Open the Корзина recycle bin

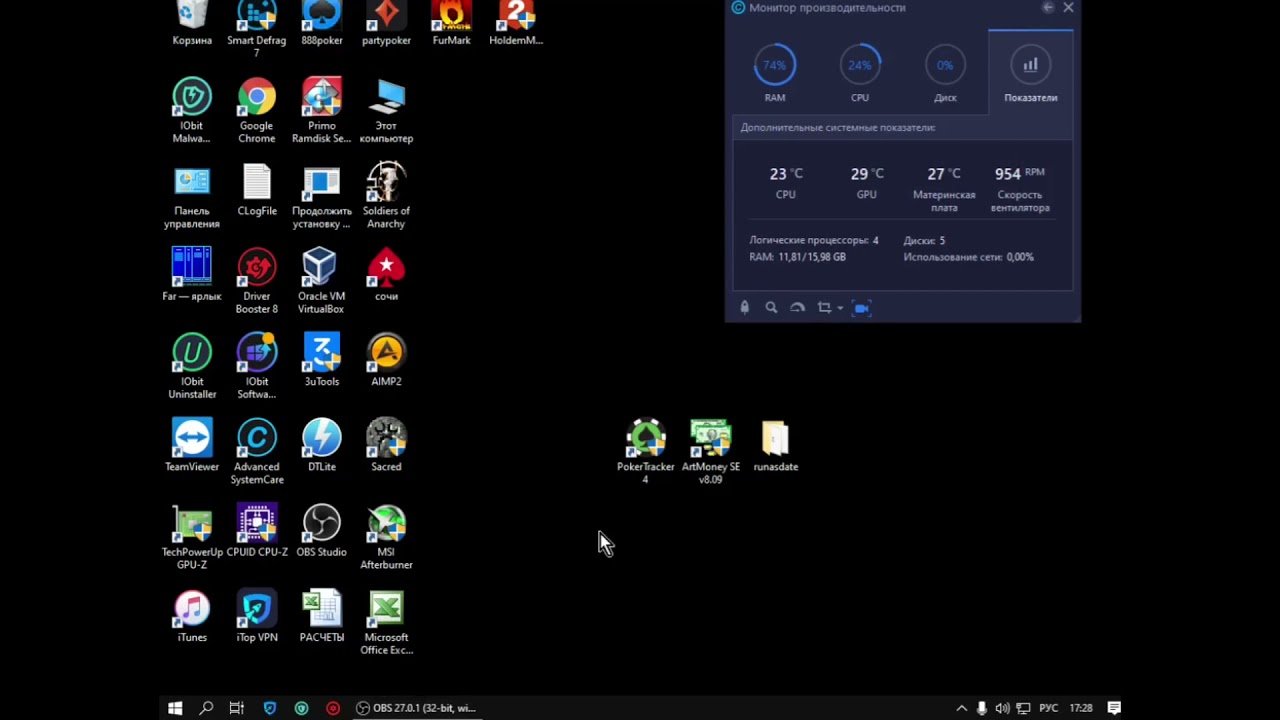point(192,24)
